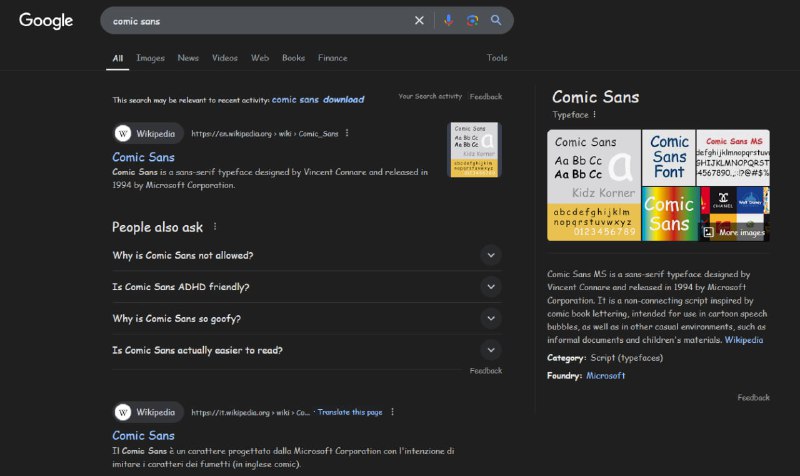Open the thumbnail beside first Wikipedia result
Image resolution: width=800 pixels, height=476 pixels.
click(x=474, y=149)
